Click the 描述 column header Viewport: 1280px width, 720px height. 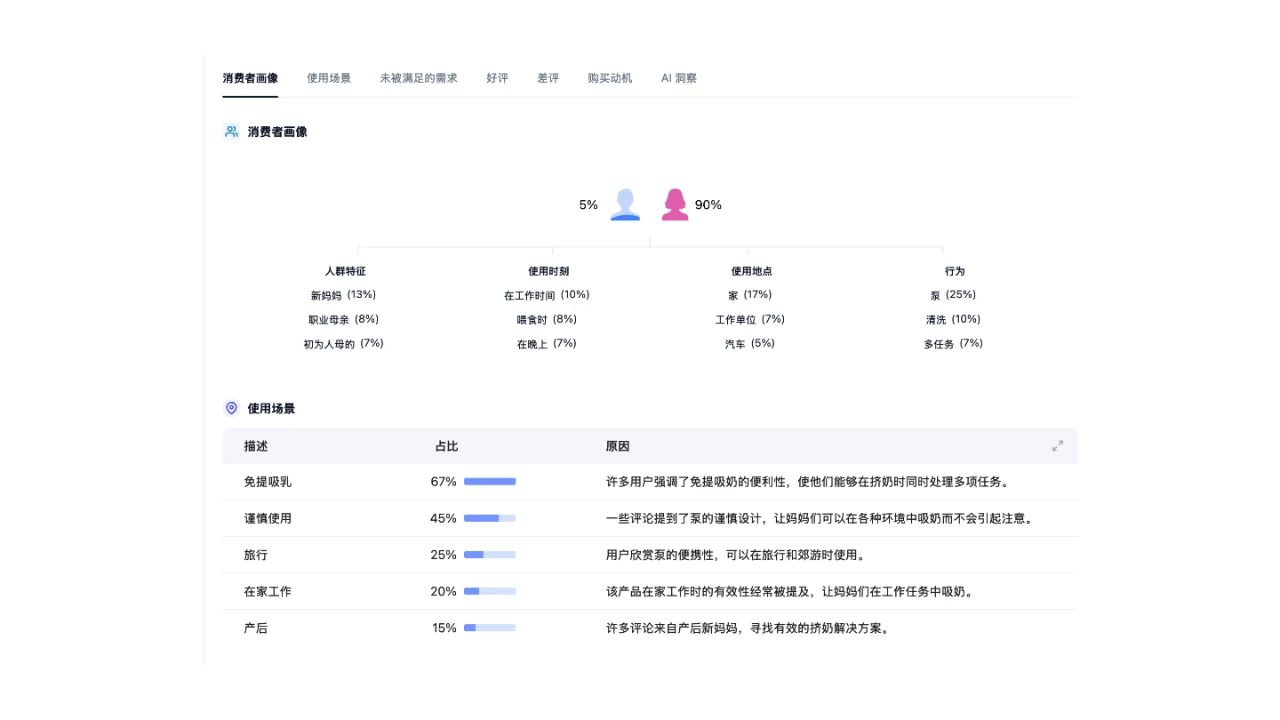click(257, 446)
